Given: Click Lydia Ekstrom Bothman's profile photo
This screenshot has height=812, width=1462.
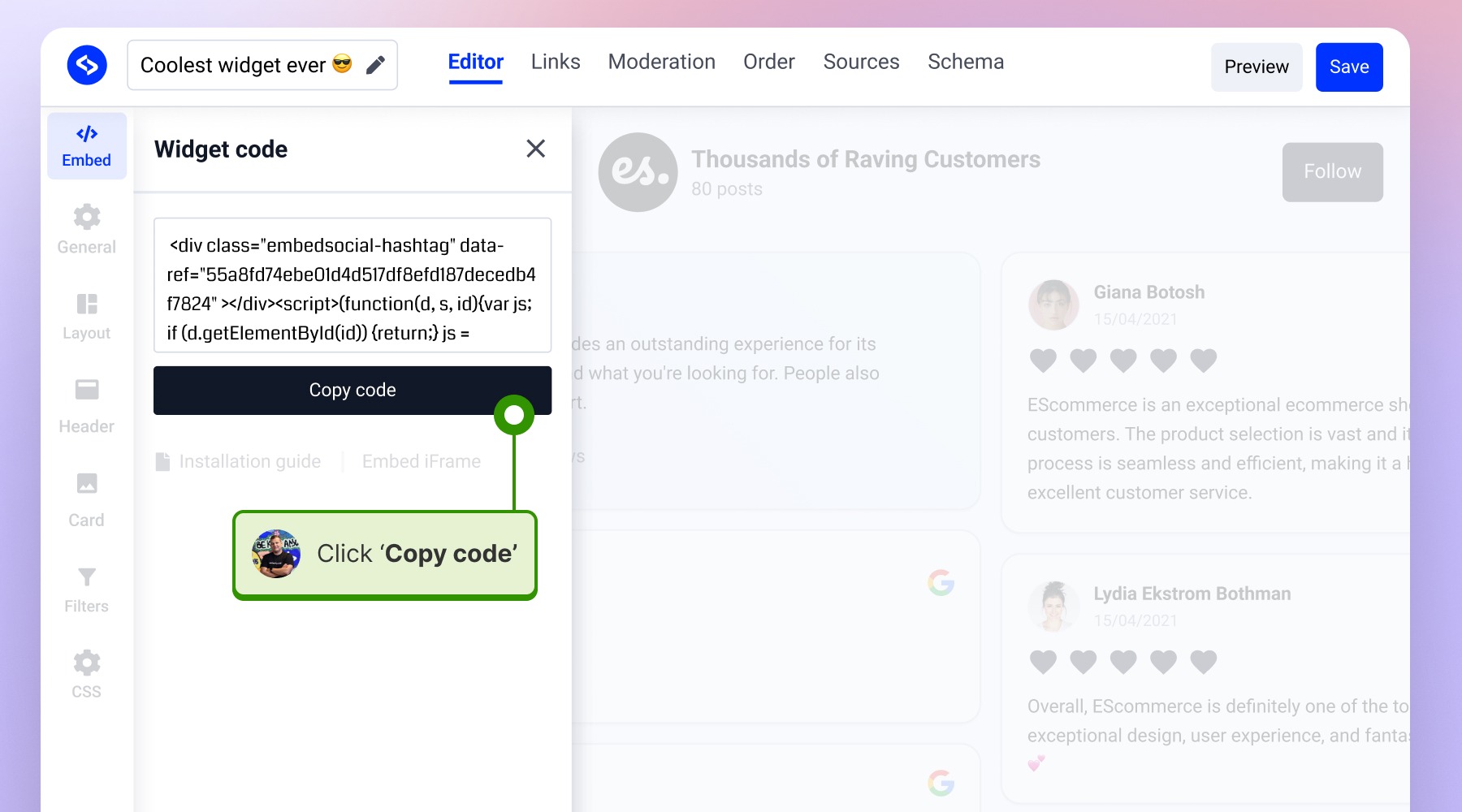Looking at the screenshot, I should tap(1053, 607).
